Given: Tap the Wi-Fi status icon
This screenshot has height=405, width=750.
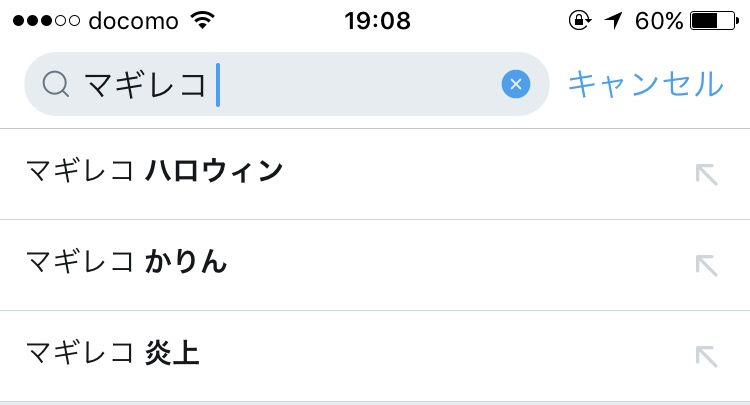Looking at the screenshot, I should click(204, 21).
